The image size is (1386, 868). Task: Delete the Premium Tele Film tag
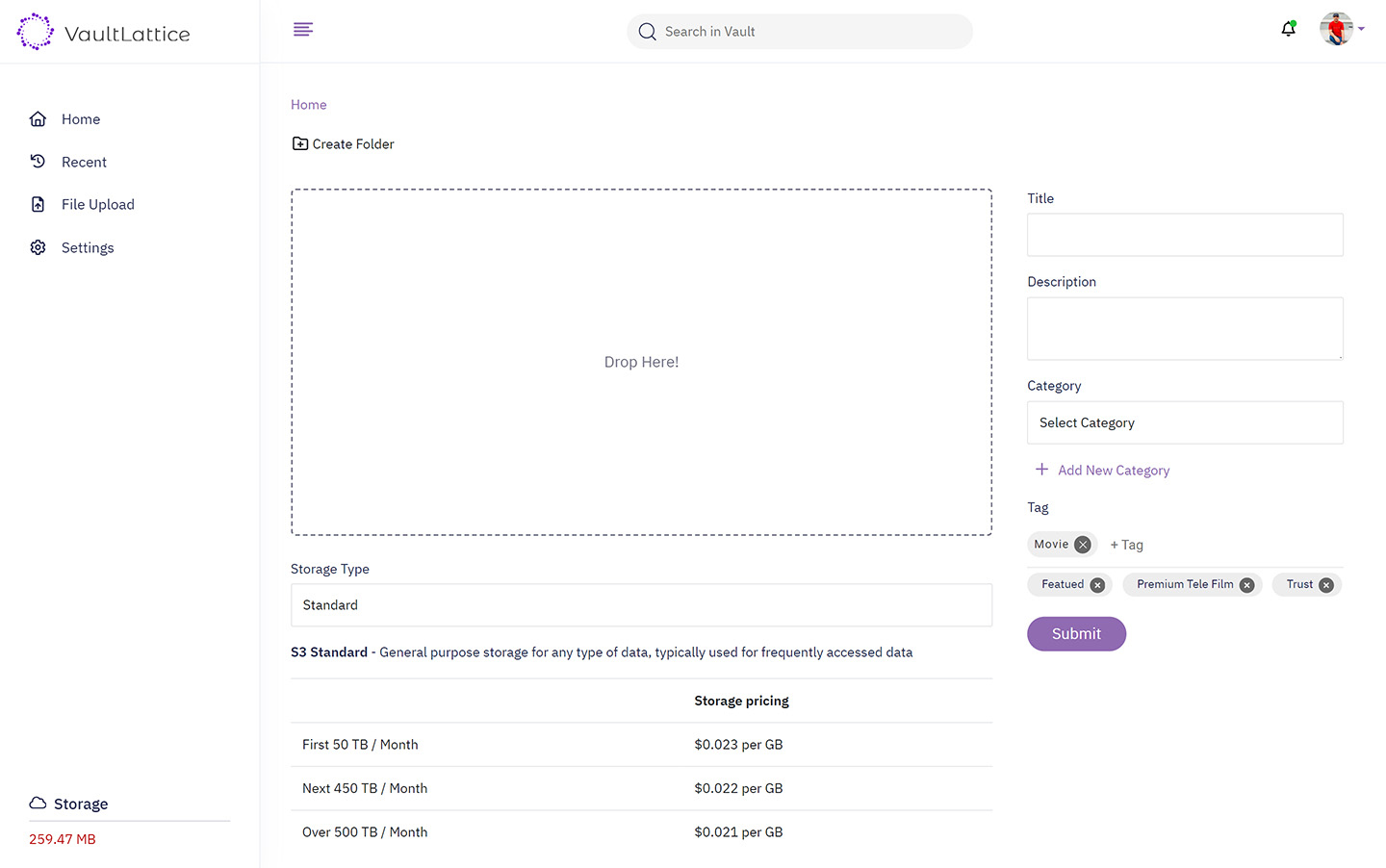(x=1246, y=585)
